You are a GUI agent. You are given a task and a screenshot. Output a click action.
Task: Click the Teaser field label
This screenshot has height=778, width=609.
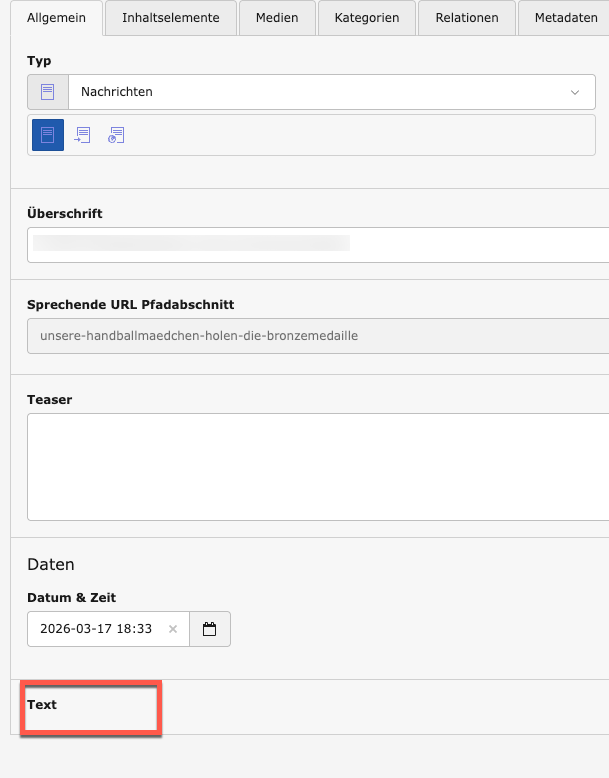(x=49, y=400)
